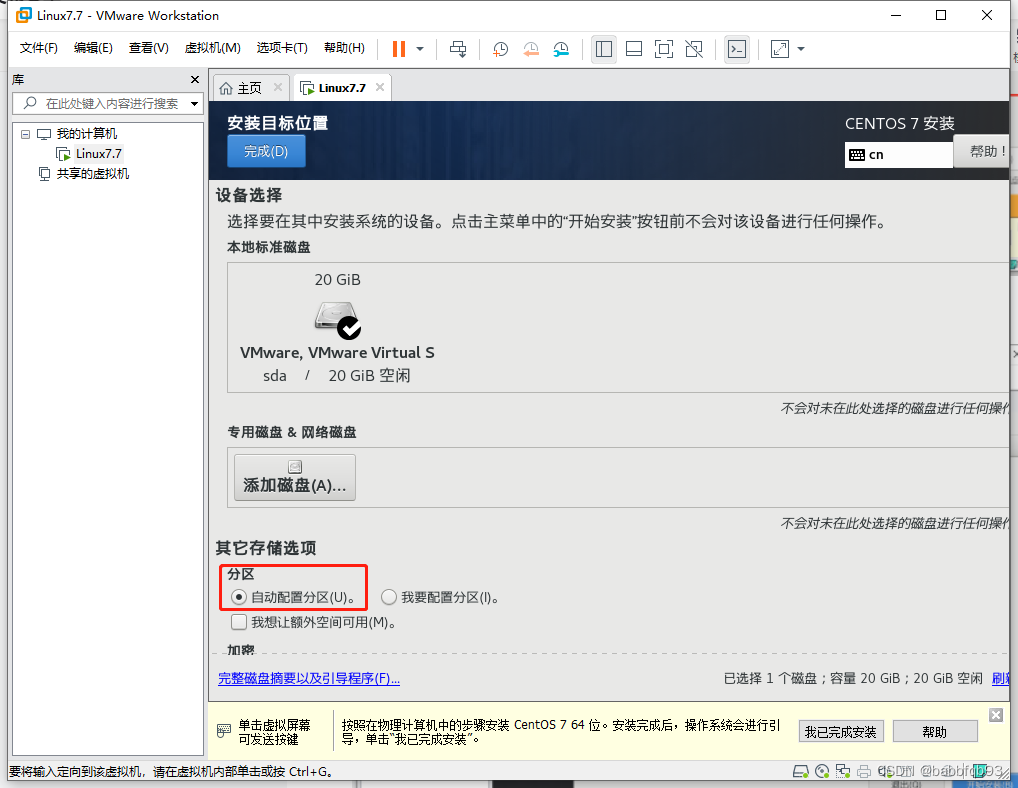Pause the virtual machine with the orange pause icon
The width and height of the screenshot is (1018, 788).
pos(399,49)
